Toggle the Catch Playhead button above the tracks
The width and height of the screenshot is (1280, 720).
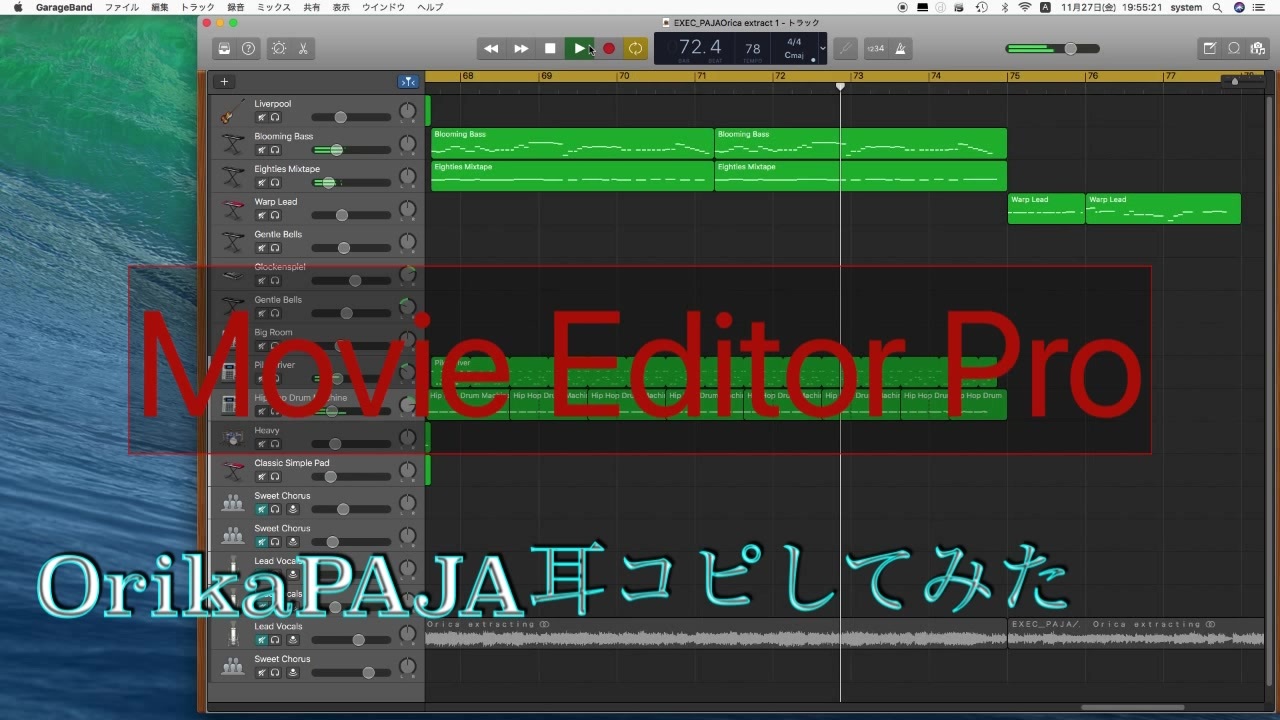click(x=408, y=82)
